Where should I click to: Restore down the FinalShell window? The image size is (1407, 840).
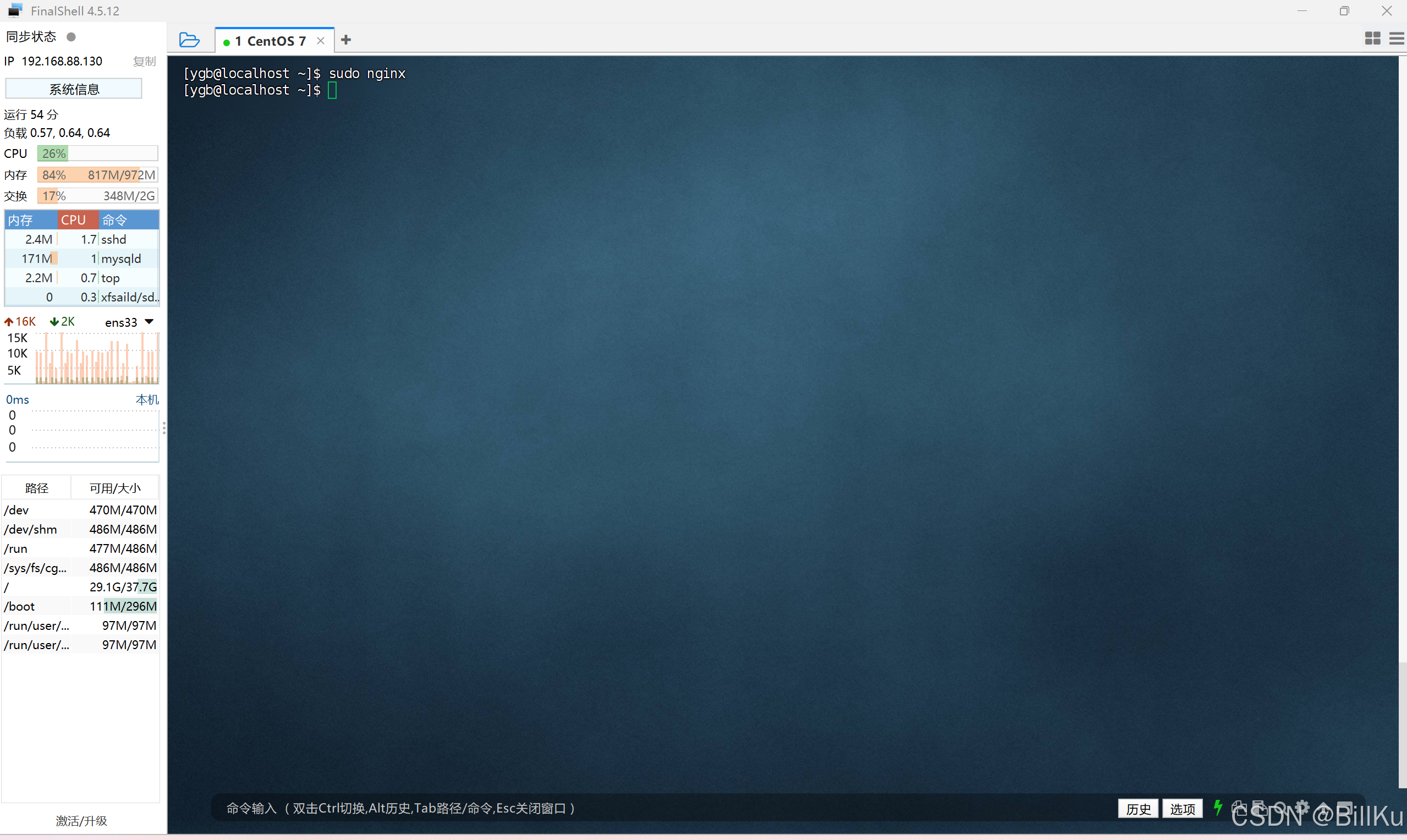(x=1344, y=11)
